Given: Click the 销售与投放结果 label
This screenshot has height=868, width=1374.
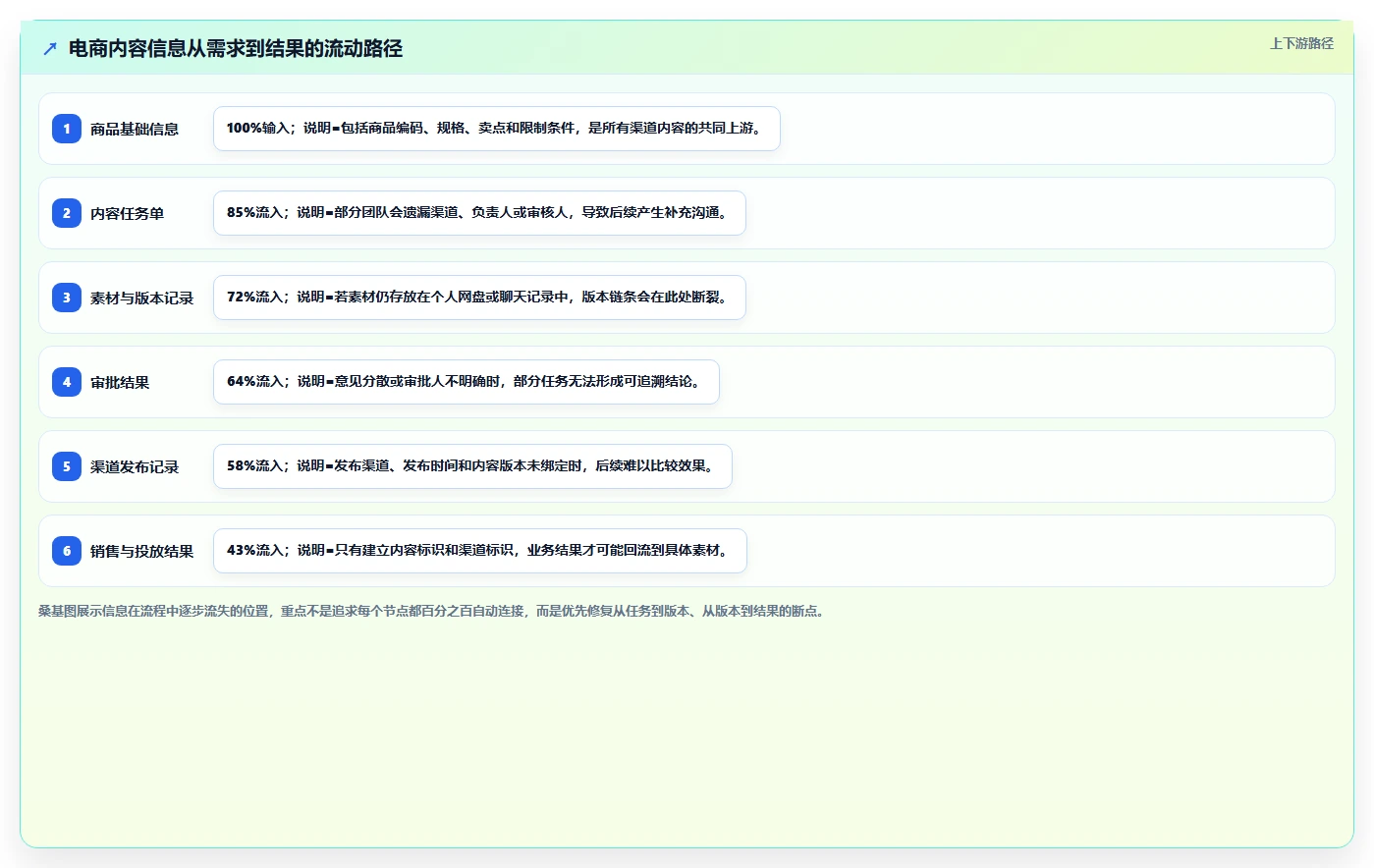Looking at the screenshot, I should (141, 551).
